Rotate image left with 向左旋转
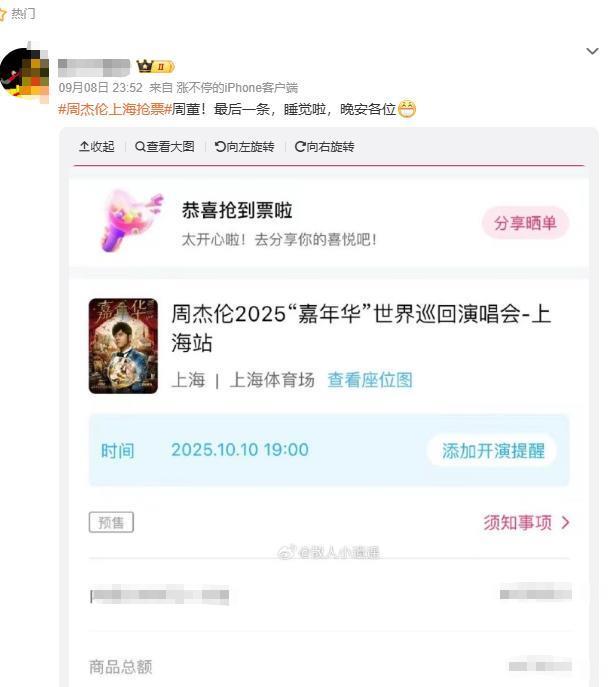This screenshot has width=612, height=687. (244, 146)
